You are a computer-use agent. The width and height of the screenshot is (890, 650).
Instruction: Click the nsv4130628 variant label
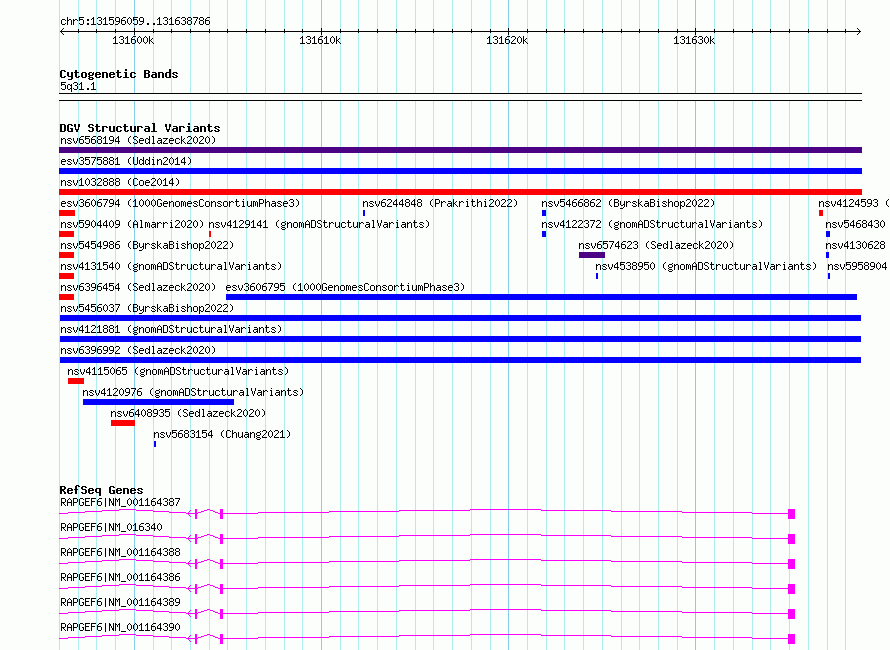point(855,245)
